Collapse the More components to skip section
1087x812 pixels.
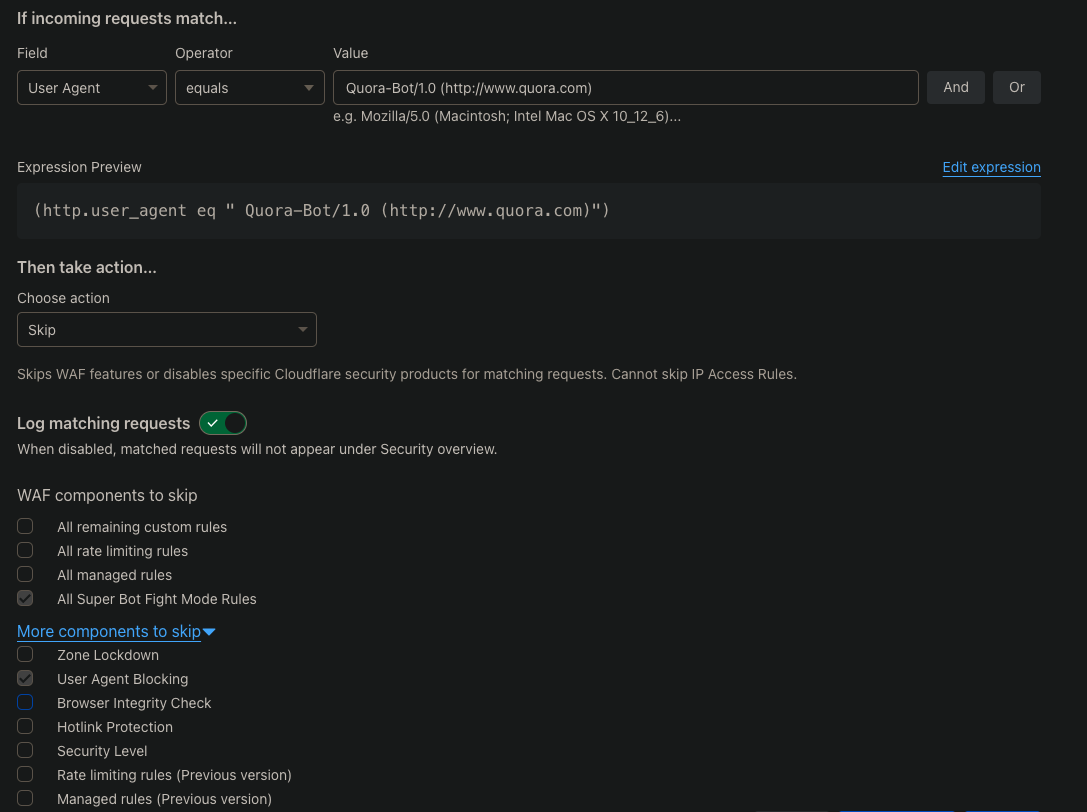(108, 631)
